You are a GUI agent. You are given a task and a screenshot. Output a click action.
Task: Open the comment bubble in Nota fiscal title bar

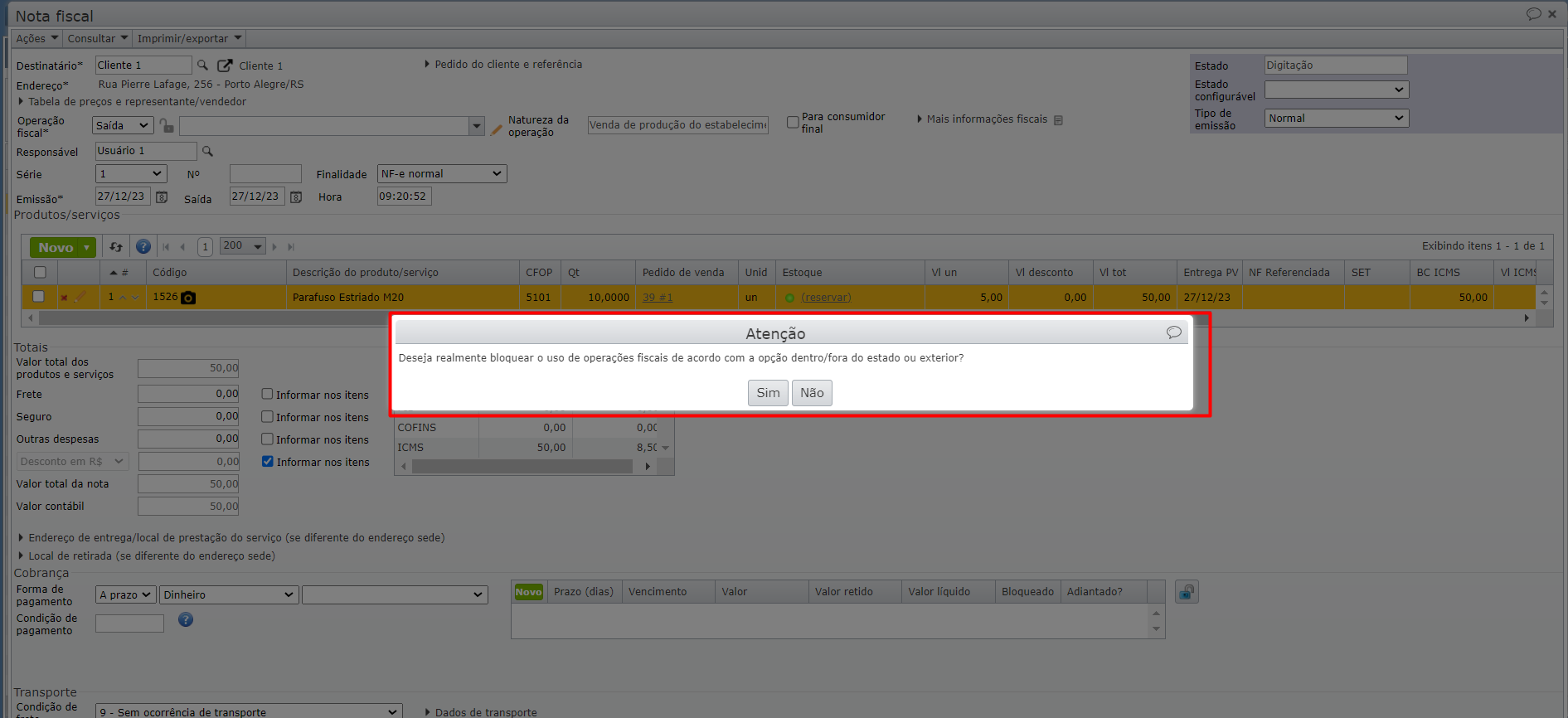pos(1534,14)
